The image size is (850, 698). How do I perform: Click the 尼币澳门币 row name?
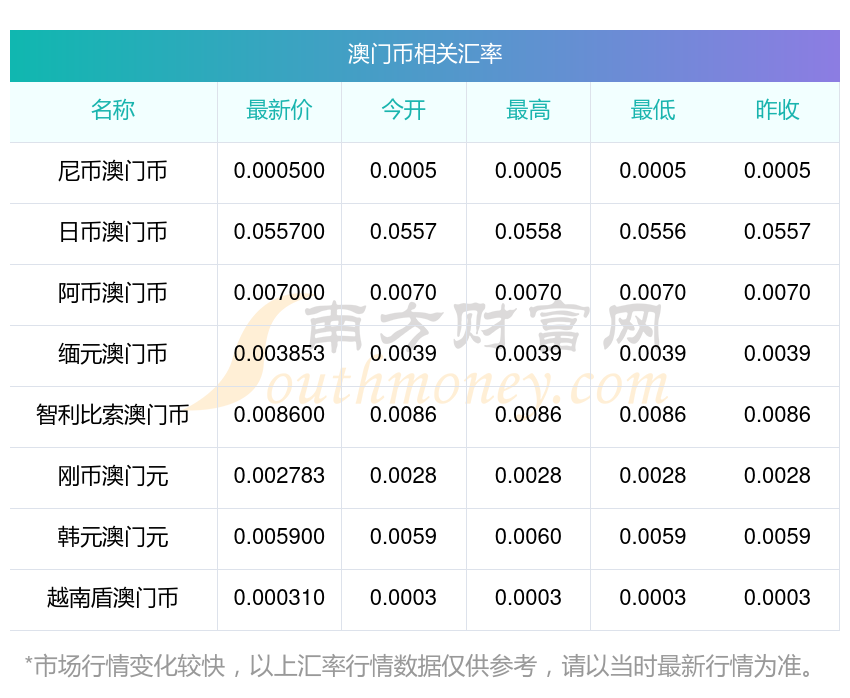click(x=113, y=171)
